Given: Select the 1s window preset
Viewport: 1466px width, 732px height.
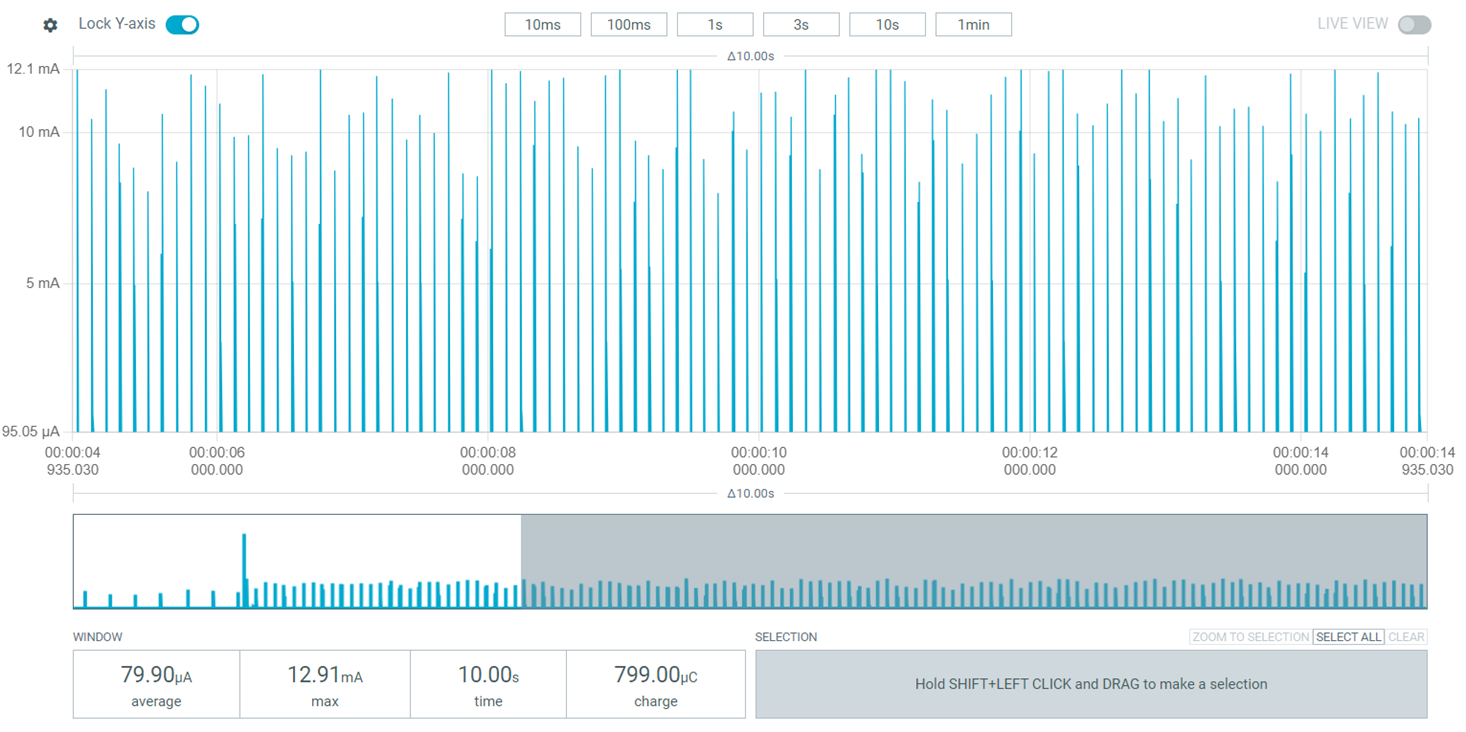Looking at the screenshot, I should point(714,24).
